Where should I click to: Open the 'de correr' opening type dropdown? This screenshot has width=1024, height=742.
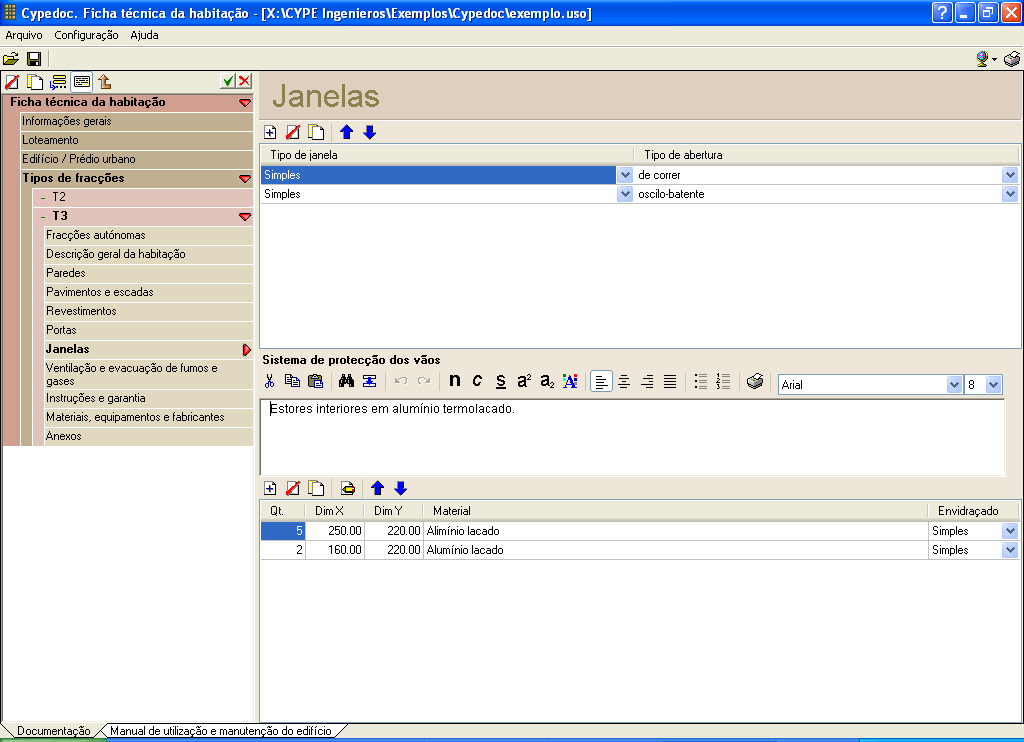click(1010, 175)
